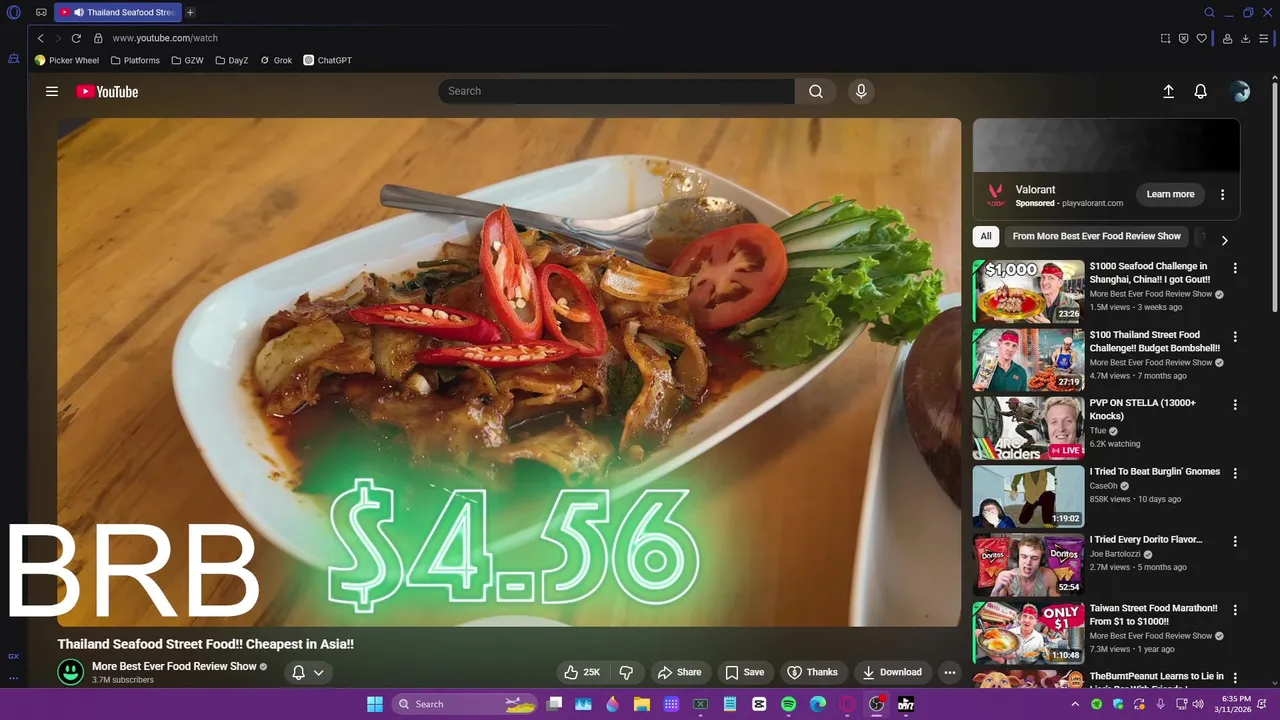Image resolution: width=1280 pixels, height=720 pixels.
Task: Like the video with 25K thumbs up
Action: (x=582, y=672)
